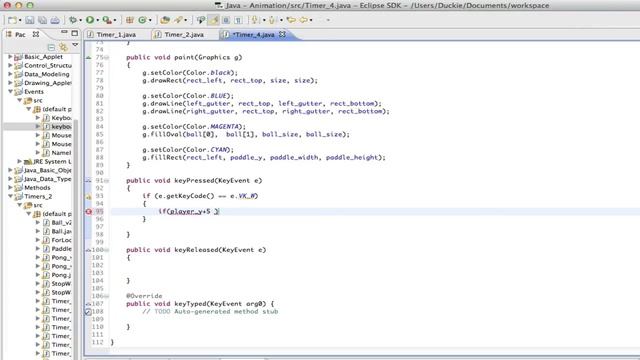Collapse the paint method at line 75
This screenshot has width=640, height=360.
pyautogui.click(x=107, y=58)
